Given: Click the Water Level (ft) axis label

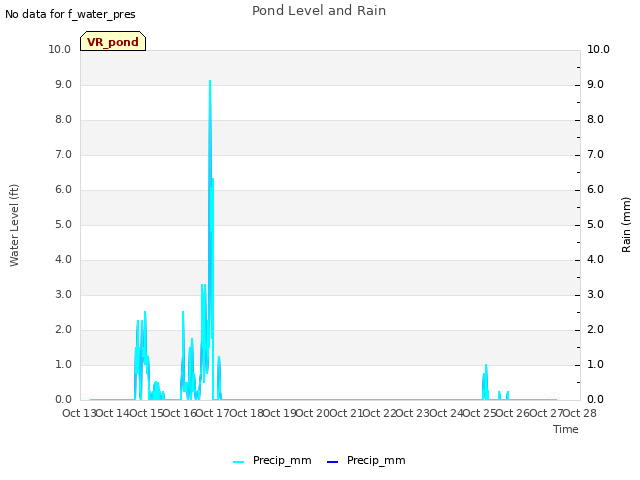Looking at the screenshot, I should click(14, 226).
